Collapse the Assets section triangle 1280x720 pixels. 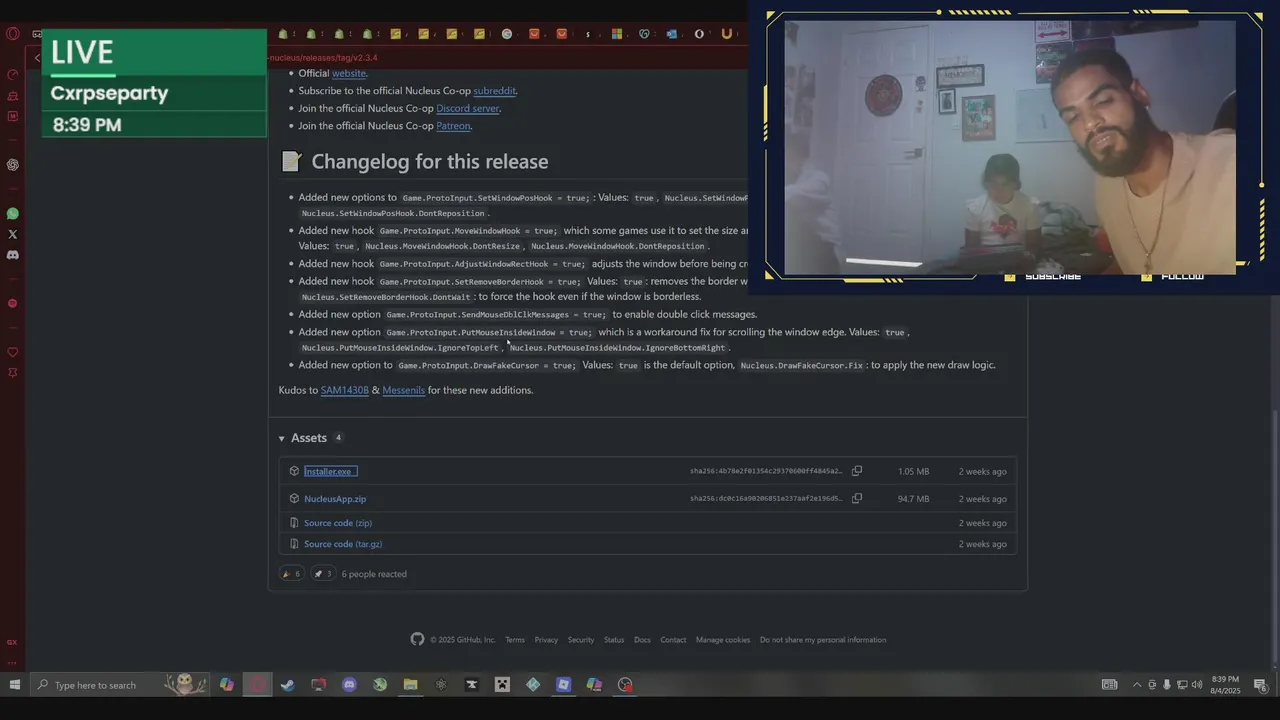click(x=282, y=438)
